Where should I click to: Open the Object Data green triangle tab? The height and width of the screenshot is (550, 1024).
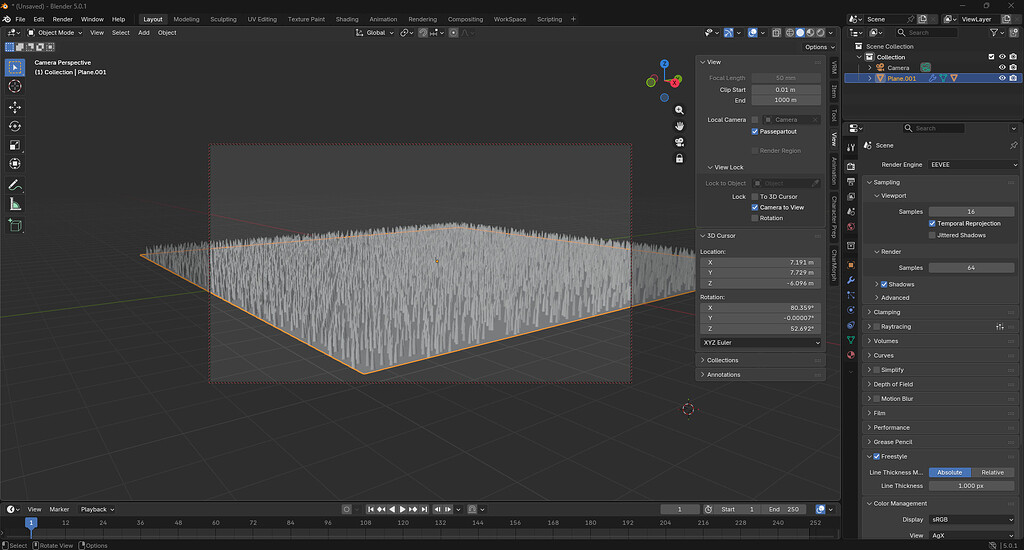click(851, 340)
